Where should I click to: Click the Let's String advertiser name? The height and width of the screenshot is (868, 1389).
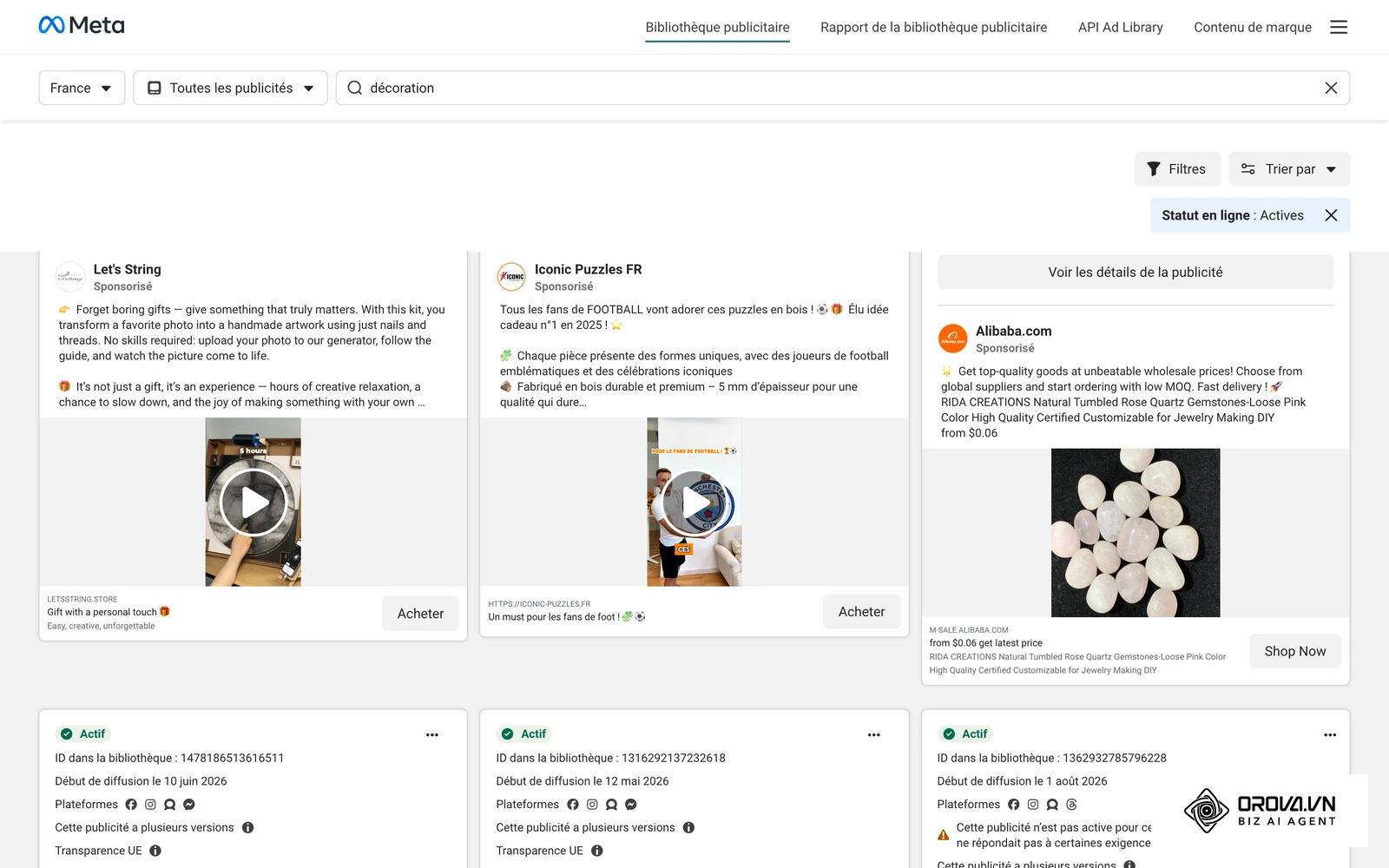click(127, 269)
